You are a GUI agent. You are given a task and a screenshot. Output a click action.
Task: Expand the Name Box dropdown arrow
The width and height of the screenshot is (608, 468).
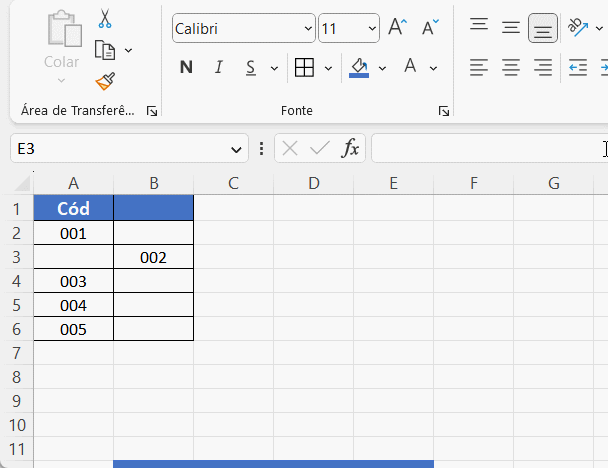pyautogui.click(x=237, y=149)
